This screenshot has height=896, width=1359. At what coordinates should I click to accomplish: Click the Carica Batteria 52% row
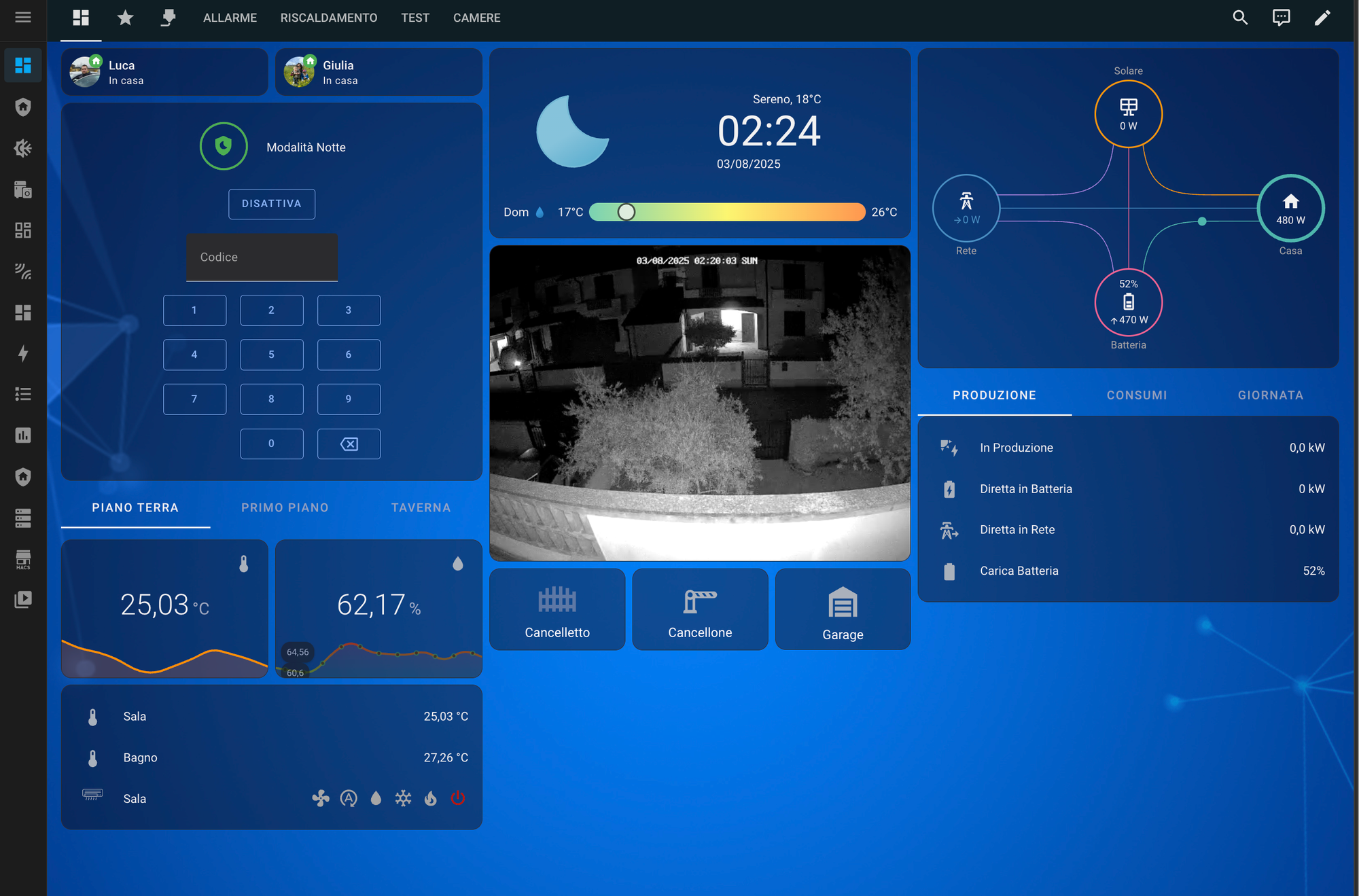click(1128, 571)
